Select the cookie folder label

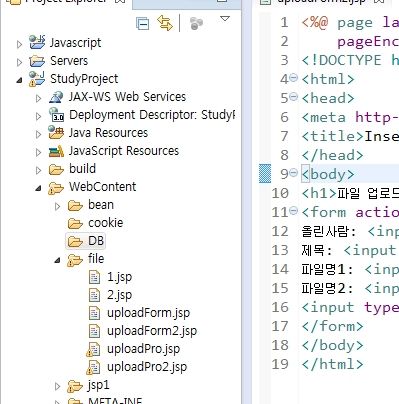point(106,223)
